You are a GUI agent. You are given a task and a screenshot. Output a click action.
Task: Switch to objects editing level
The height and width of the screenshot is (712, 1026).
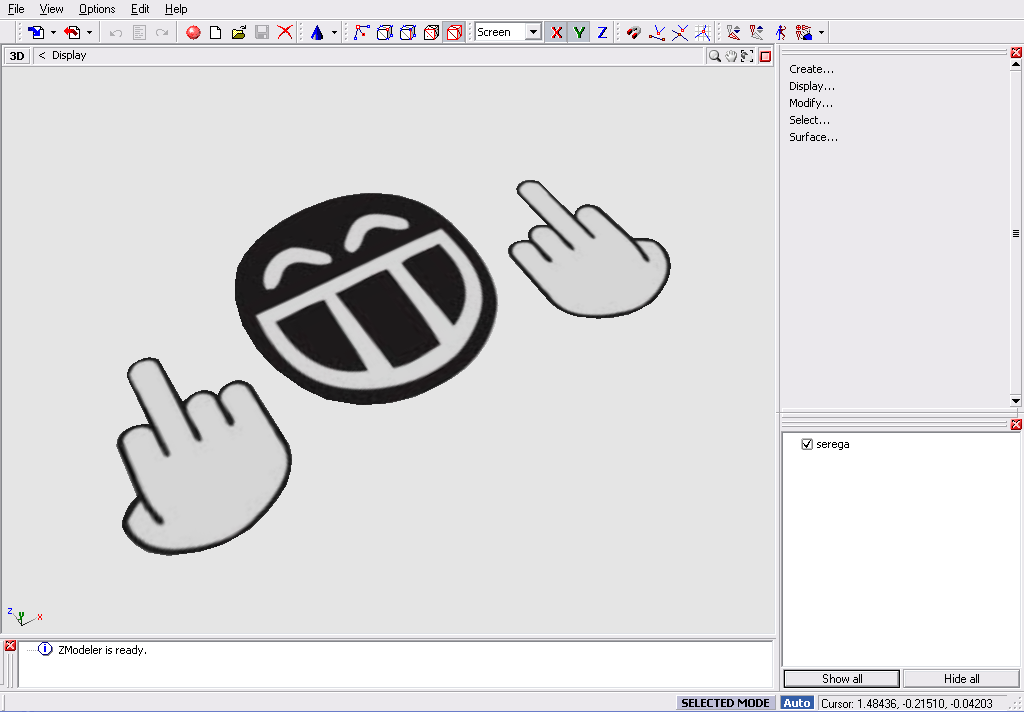pyautogui.click(x=431, y=32)
